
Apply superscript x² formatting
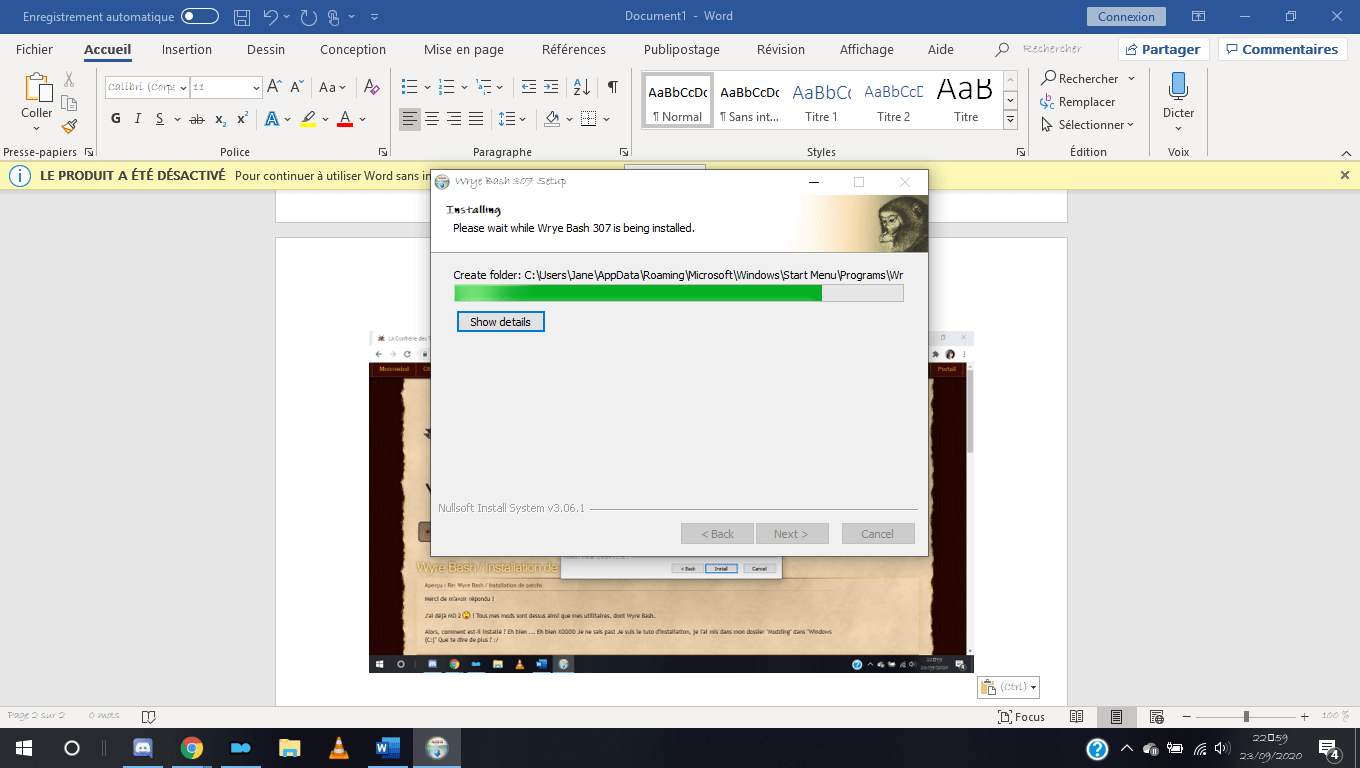(242, 119)
